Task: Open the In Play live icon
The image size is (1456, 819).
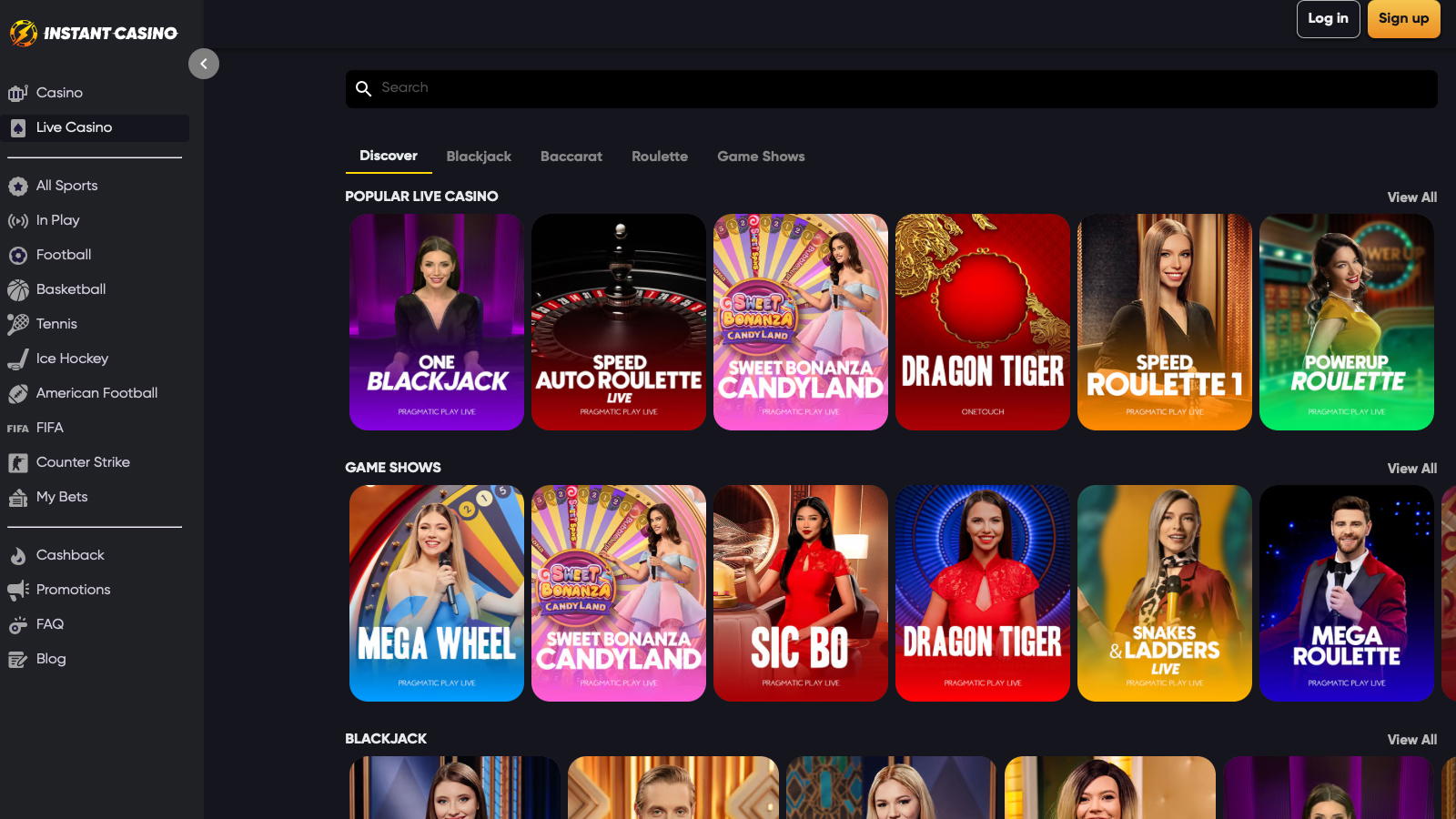Action: [x=18, y=220]
